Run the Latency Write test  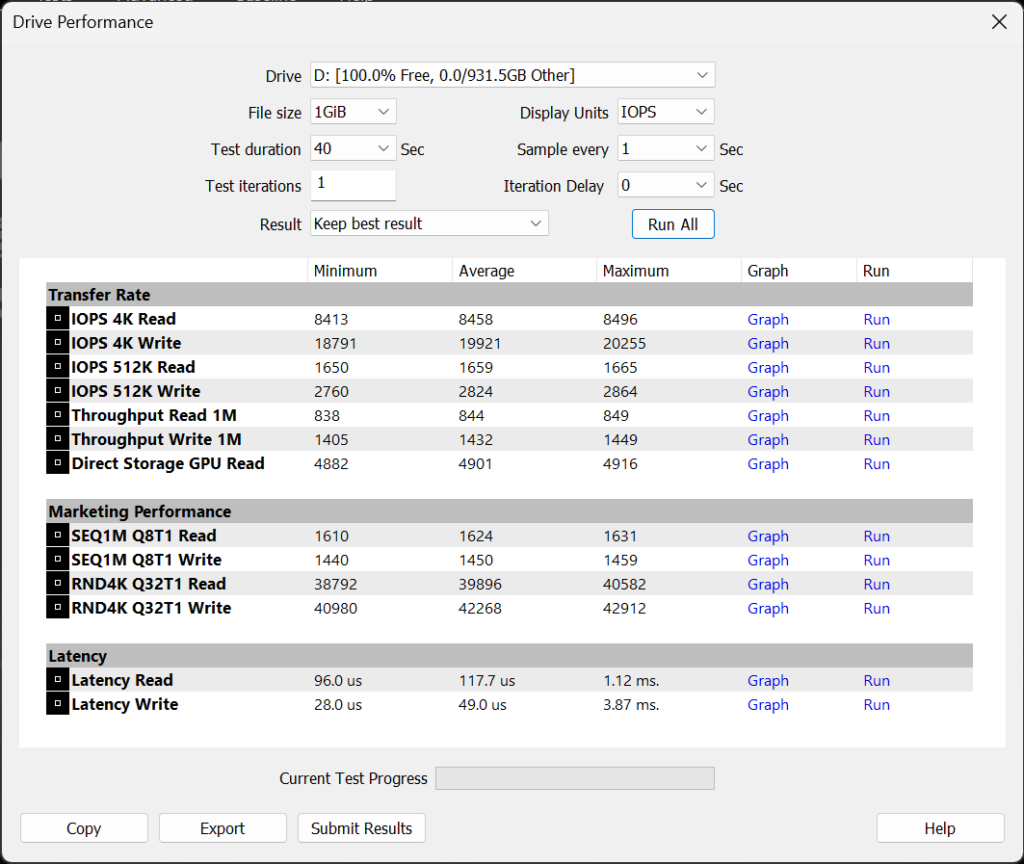(x=876, y=705)
